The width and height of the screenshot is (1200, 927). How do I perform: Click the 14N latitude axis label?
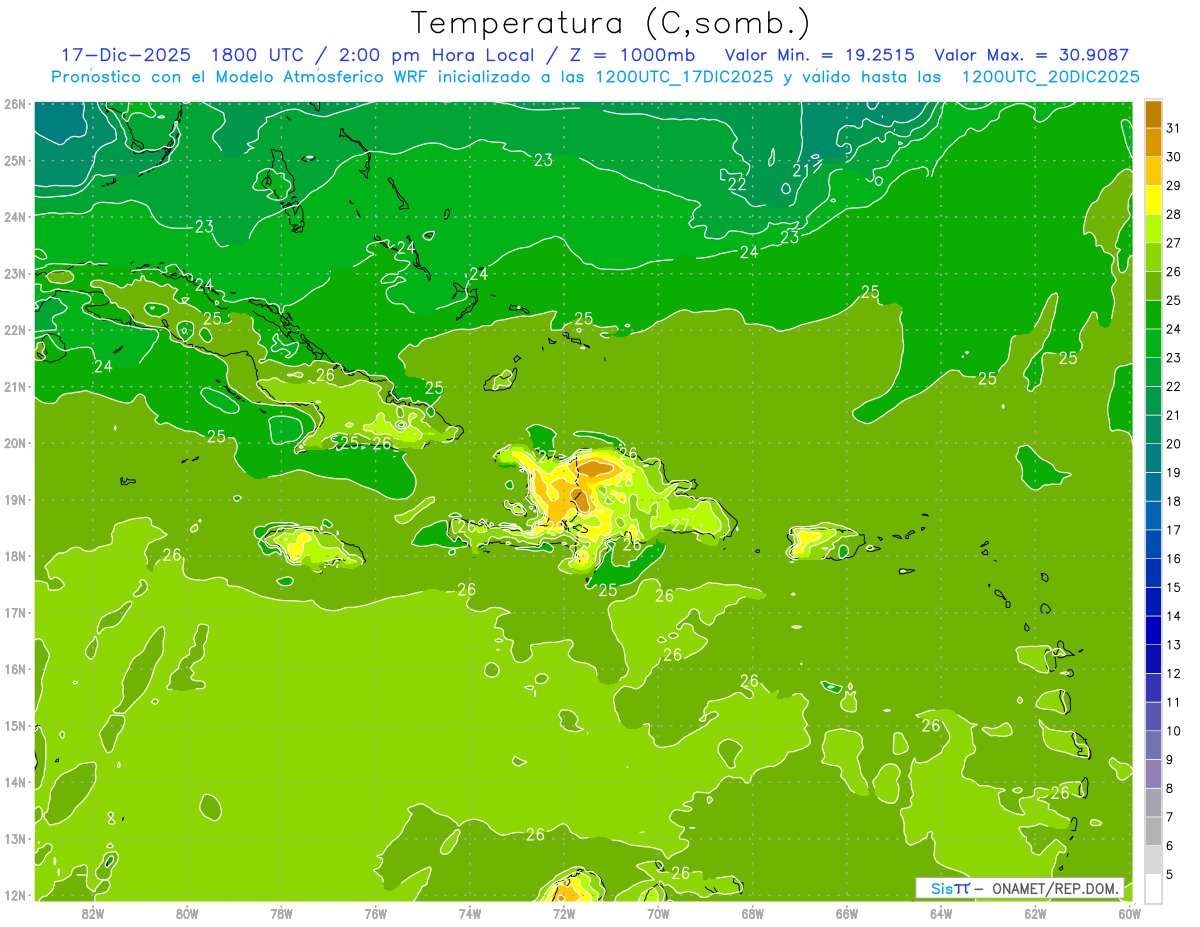(x=15, y=782)
